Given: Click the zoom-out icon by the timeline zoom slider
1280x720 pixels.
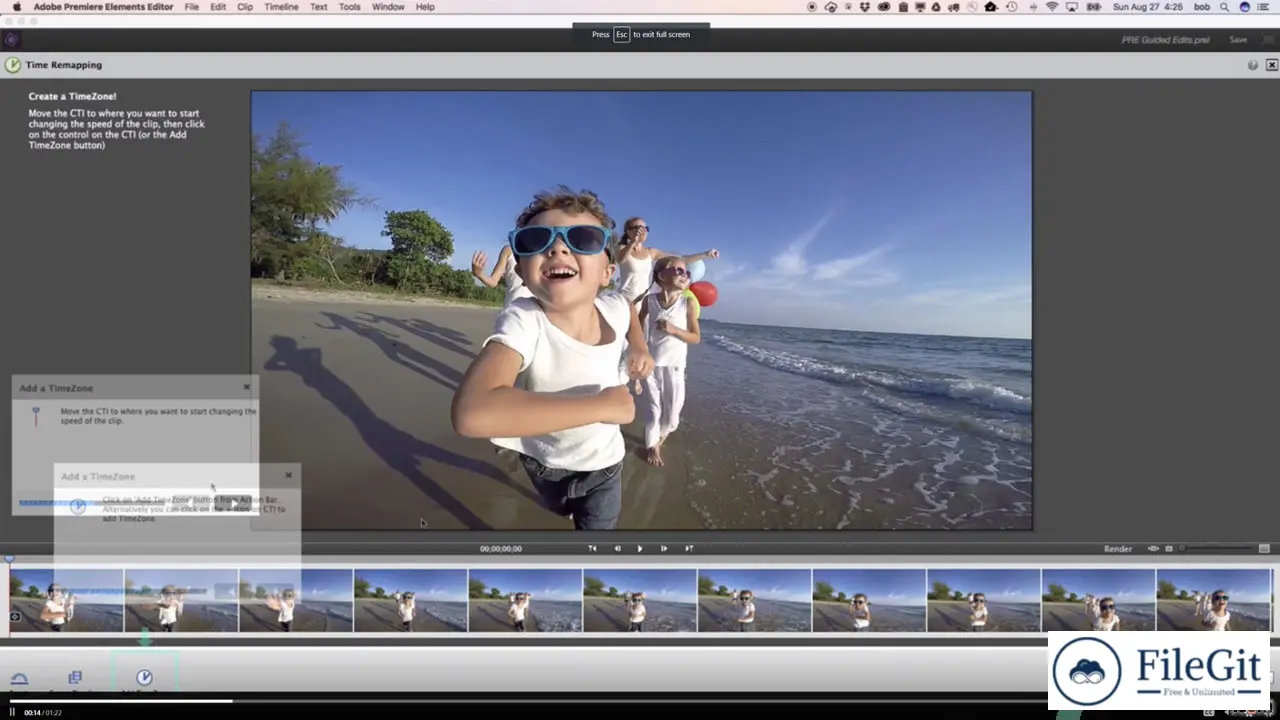Looking at the screenshot, I should (1169, 549).
